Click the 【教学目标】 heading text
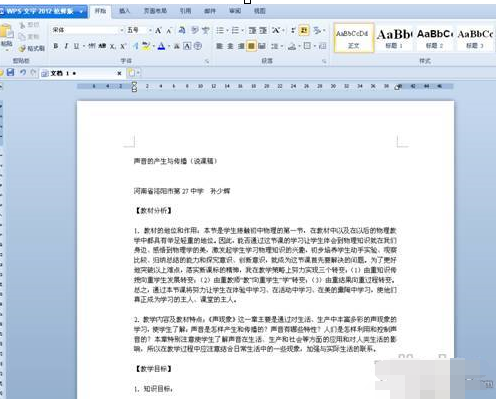 click(x=153, y=369)
